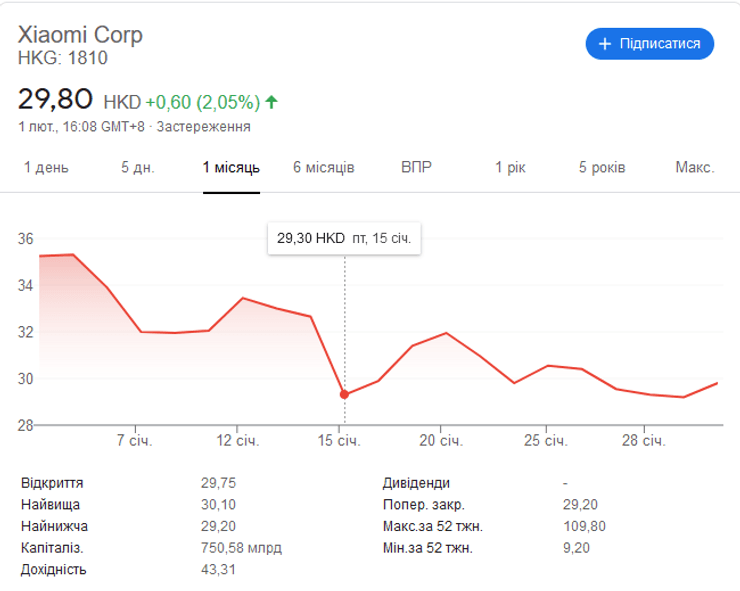Select the 5 дн. time range tab
740x591 pixels.
[138, 167]
